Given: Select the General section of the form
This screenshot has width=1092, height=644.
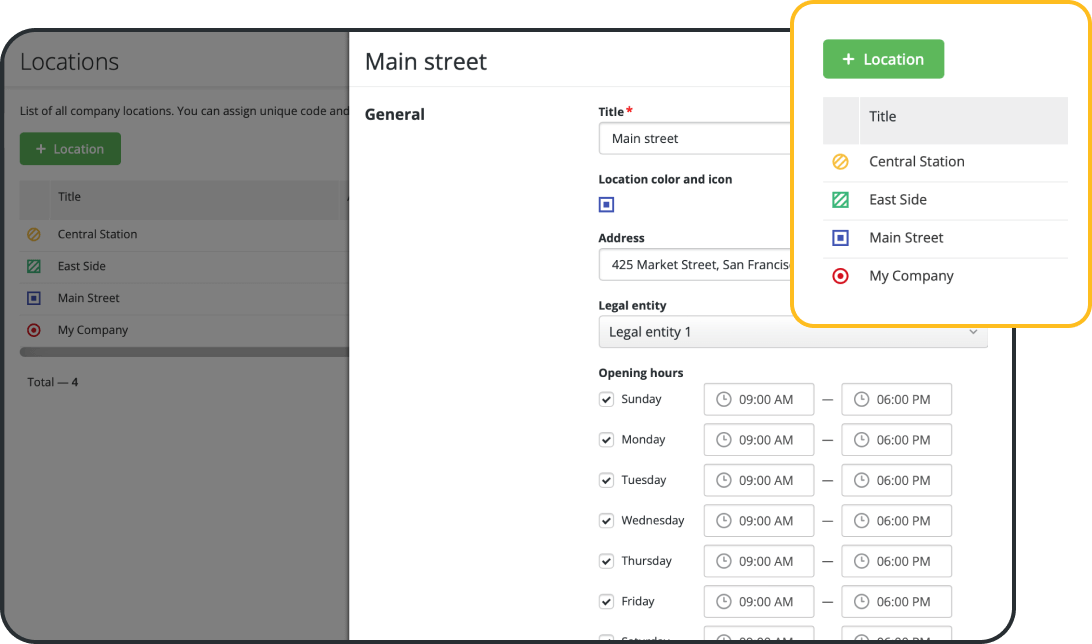Looking at the screenshot, I should 394,114.
